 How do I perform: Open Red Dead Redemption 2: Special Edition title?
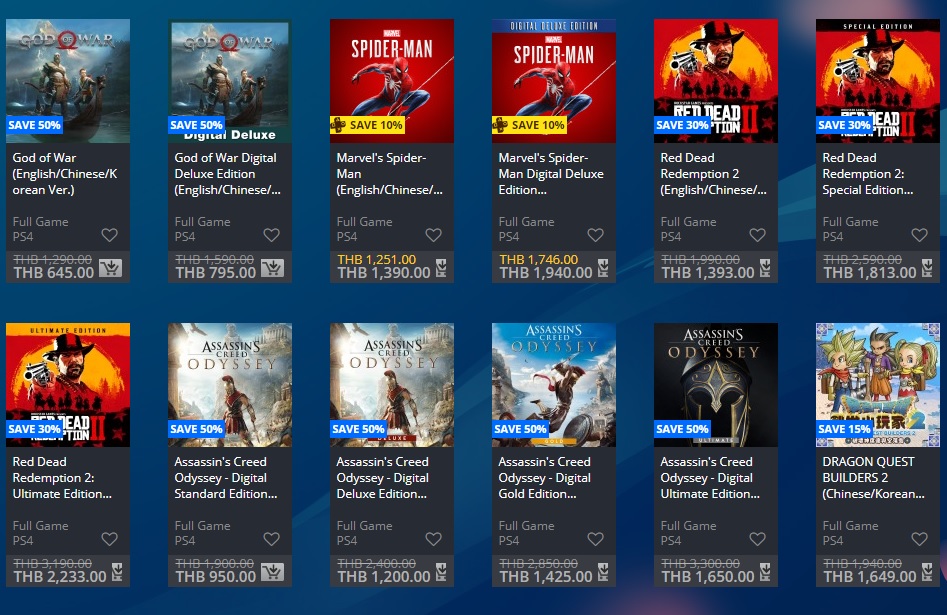point(868,174)
